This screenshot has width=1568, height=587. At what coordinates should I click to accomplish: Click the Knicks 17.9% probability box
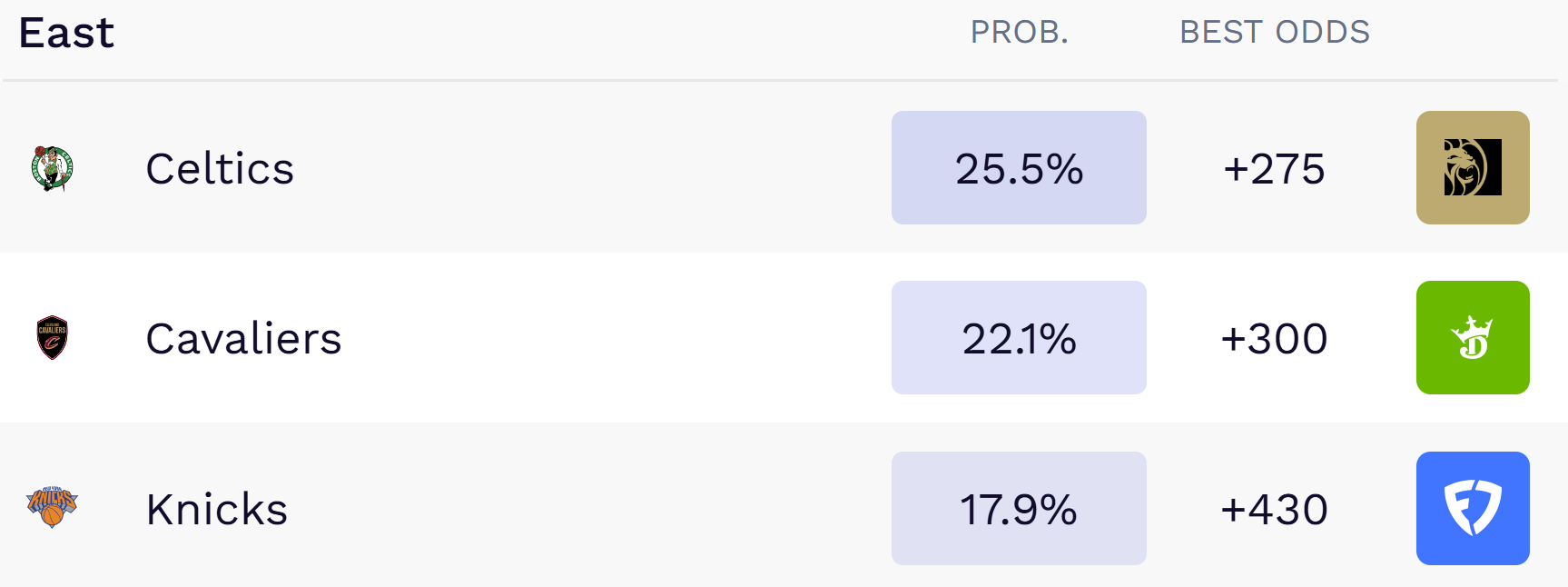[1018, 508]
